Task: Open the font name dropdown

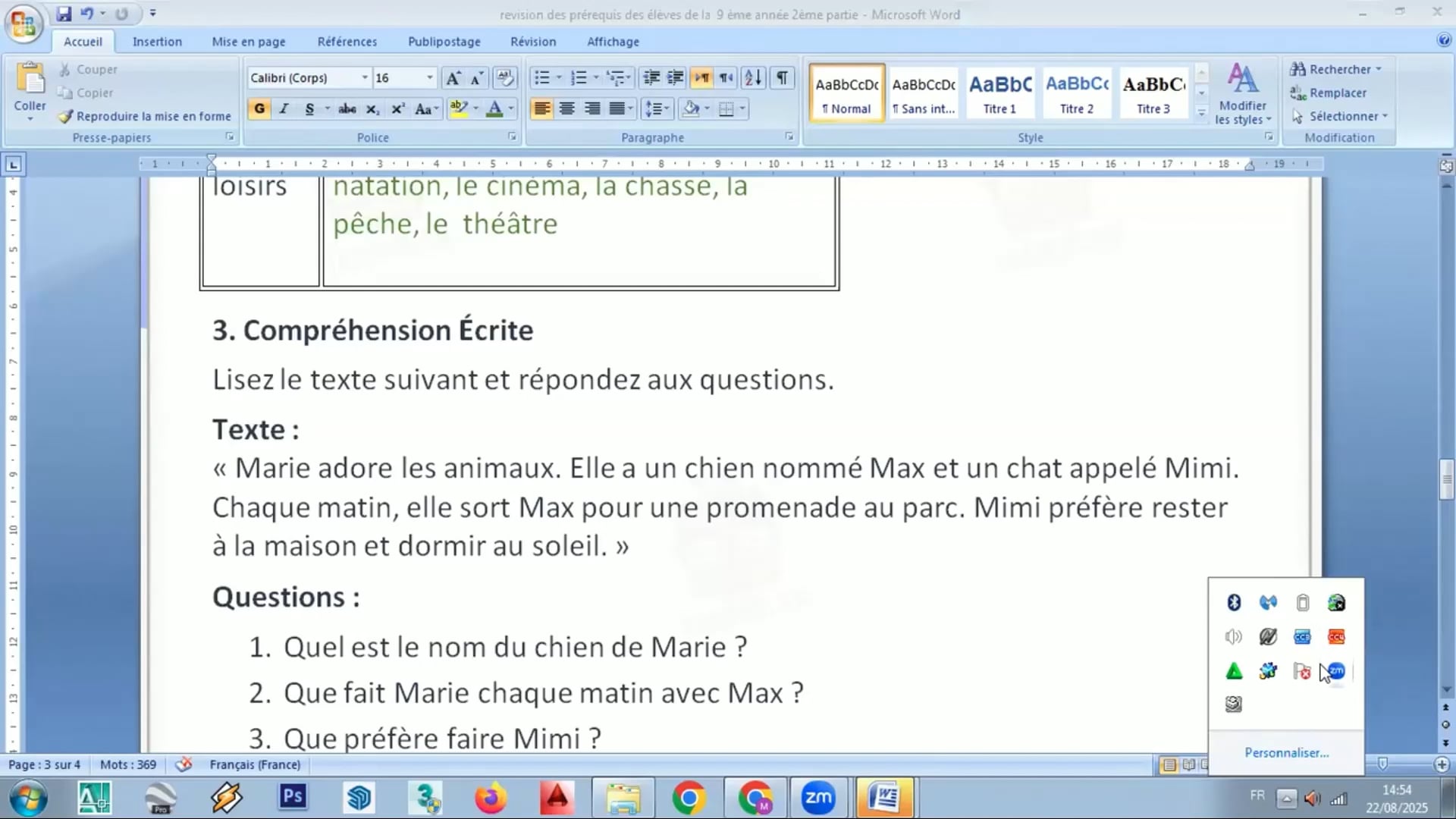Action: [x=364, y=77]
